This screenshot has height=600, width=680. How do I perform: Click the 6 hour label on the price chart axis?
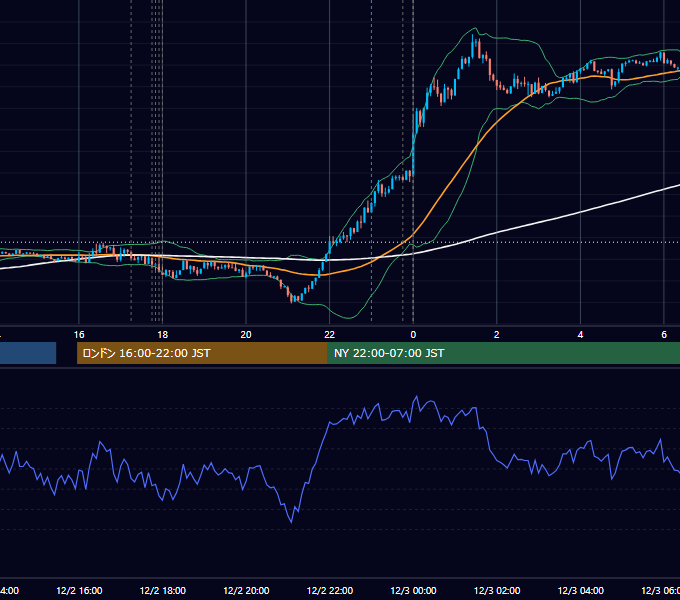coord(664,335)
